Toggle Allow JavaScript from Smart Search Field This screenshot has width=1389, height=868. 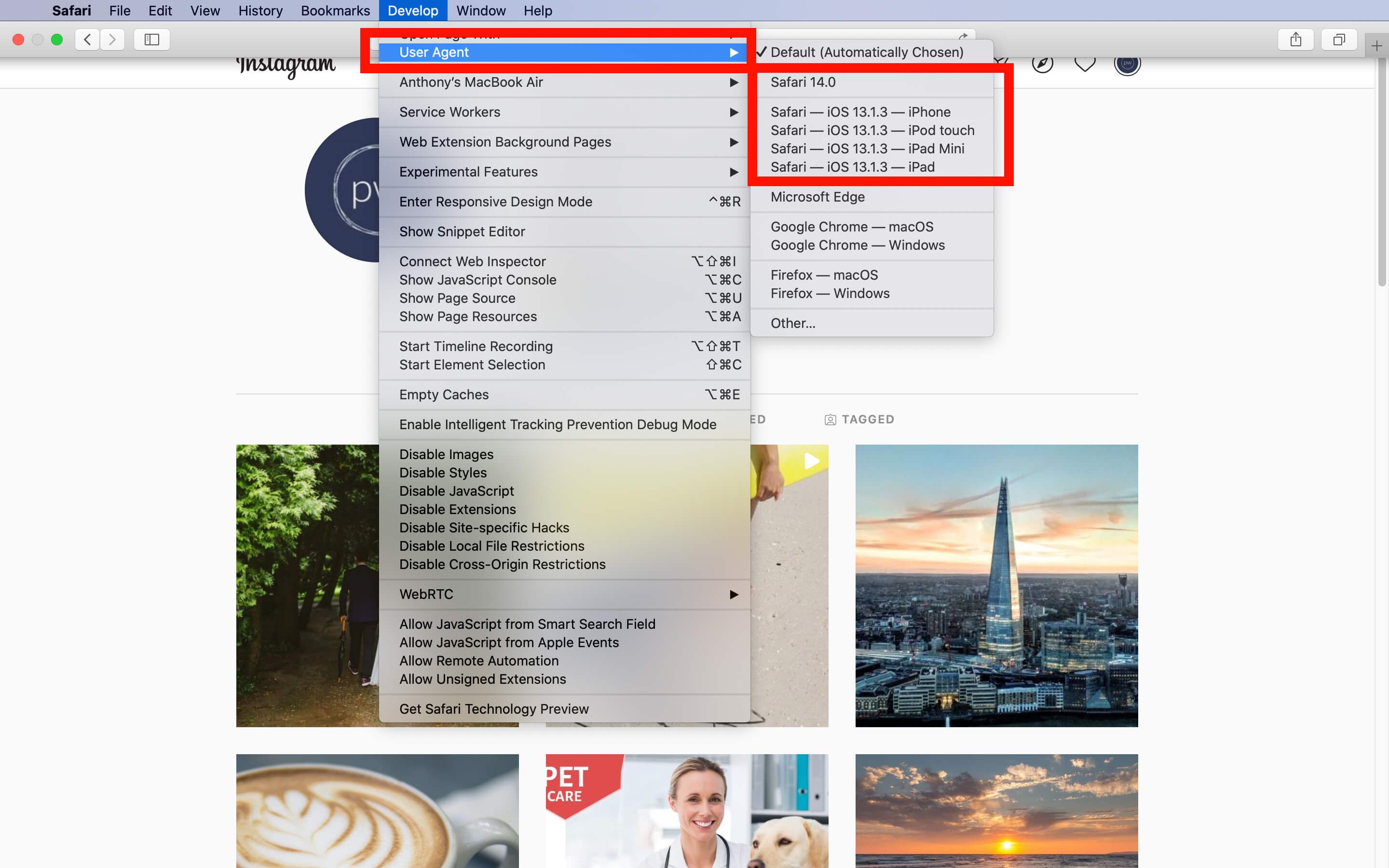(564, 624)
